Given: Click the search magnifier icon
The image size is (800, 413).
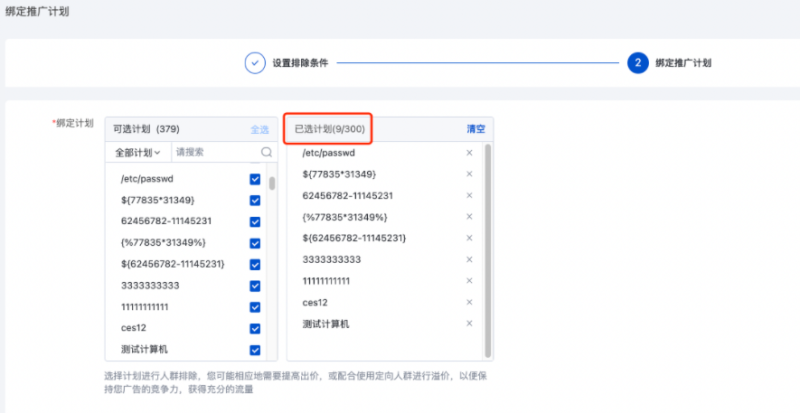Looking at the screenshot, I should (266, 152).
